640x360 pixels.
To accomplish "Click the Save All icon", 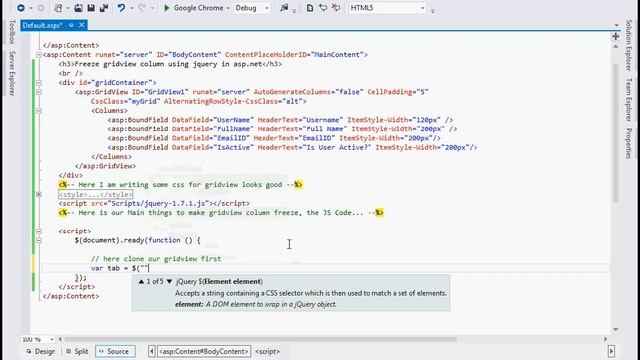I will pyautogui.click(x=104, y=8).
